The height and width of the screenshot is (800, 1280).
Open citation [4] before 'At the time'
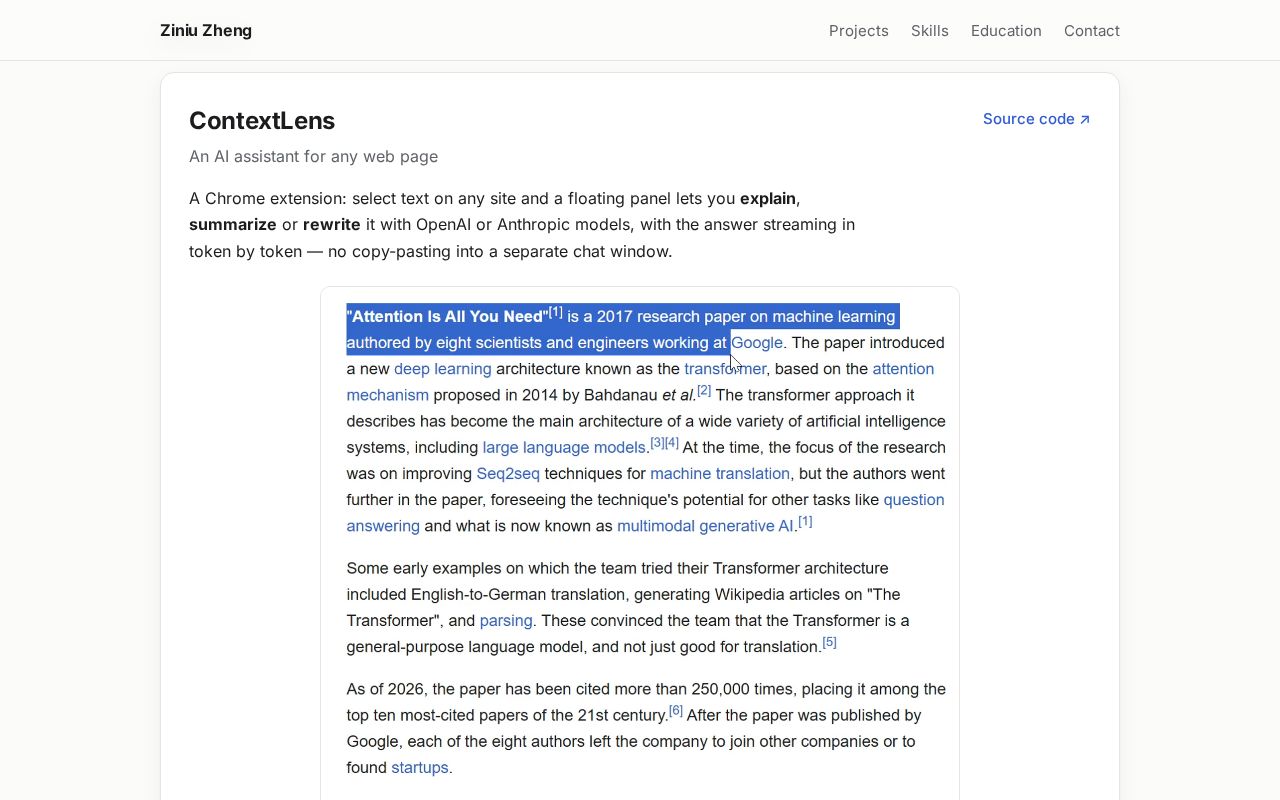(672, 442)
